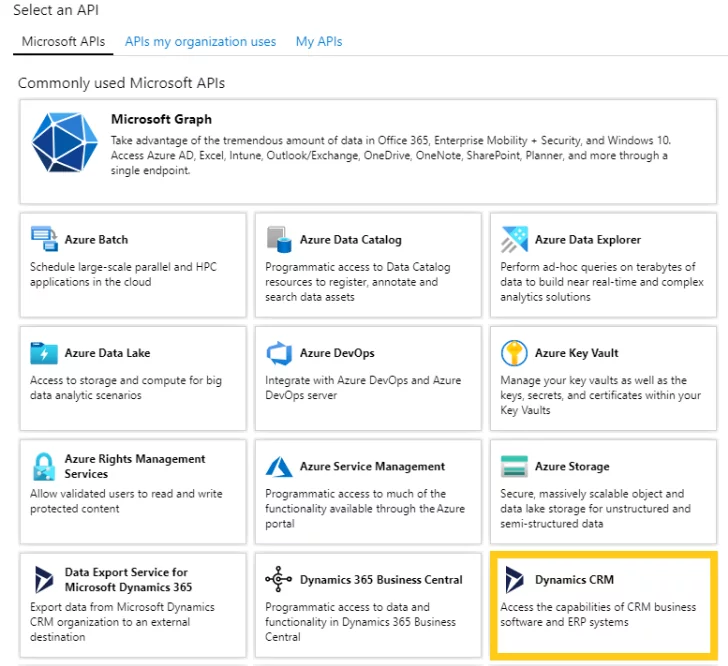Click 'Access to storage and compute' description
Screen dimensions: 728x666
point(126,388)
